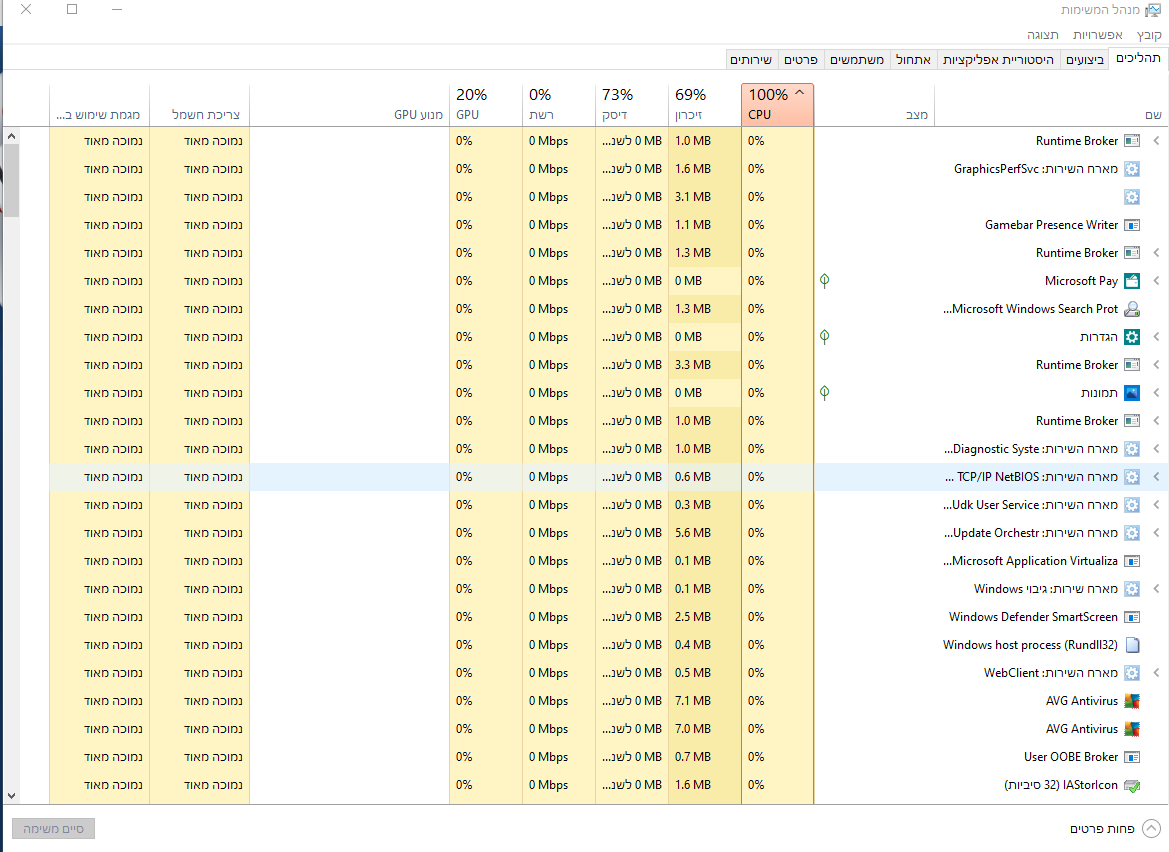Image resolution: width=1169 pixels, height=852 pixels.
Task: Sort by the מצב status column header
Action: click(x=874, y=104)
